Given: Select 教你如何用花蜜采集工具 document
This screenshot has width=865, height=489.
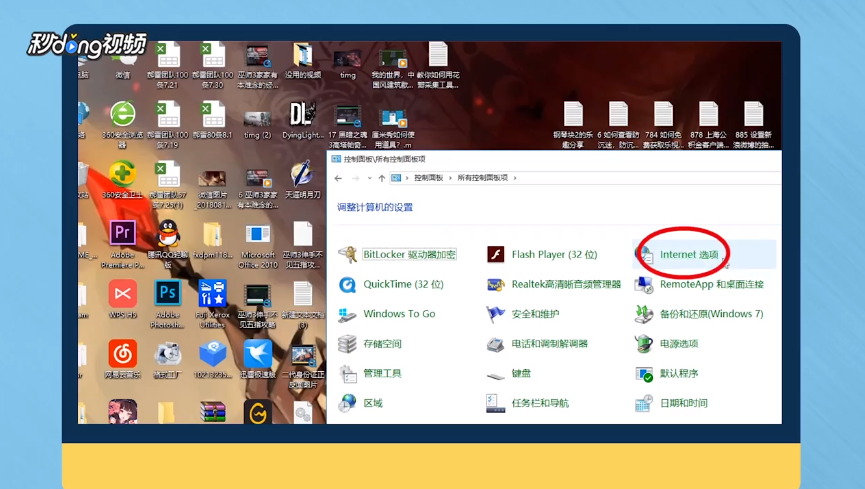Looking at the screenshot, I should (438, 65).
